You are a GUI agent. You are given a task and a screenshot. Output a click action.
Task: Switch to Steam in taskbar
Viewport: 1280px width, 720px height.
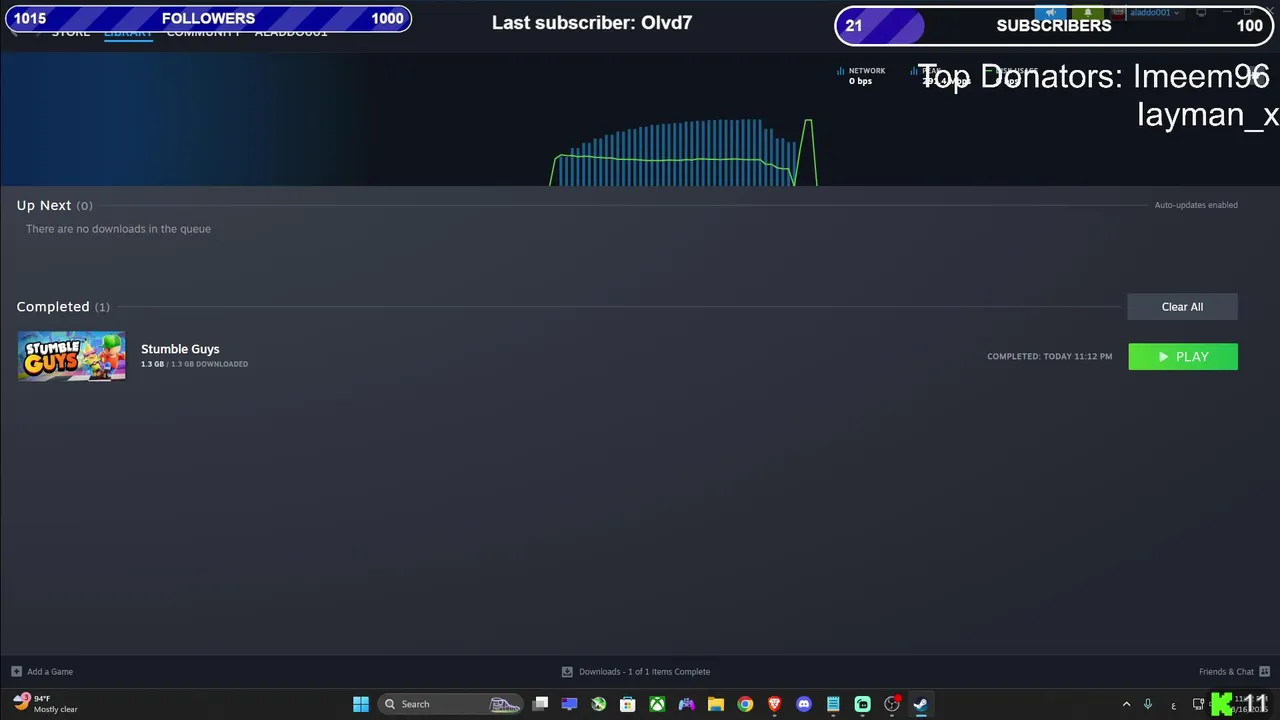(x=921, y=704)
